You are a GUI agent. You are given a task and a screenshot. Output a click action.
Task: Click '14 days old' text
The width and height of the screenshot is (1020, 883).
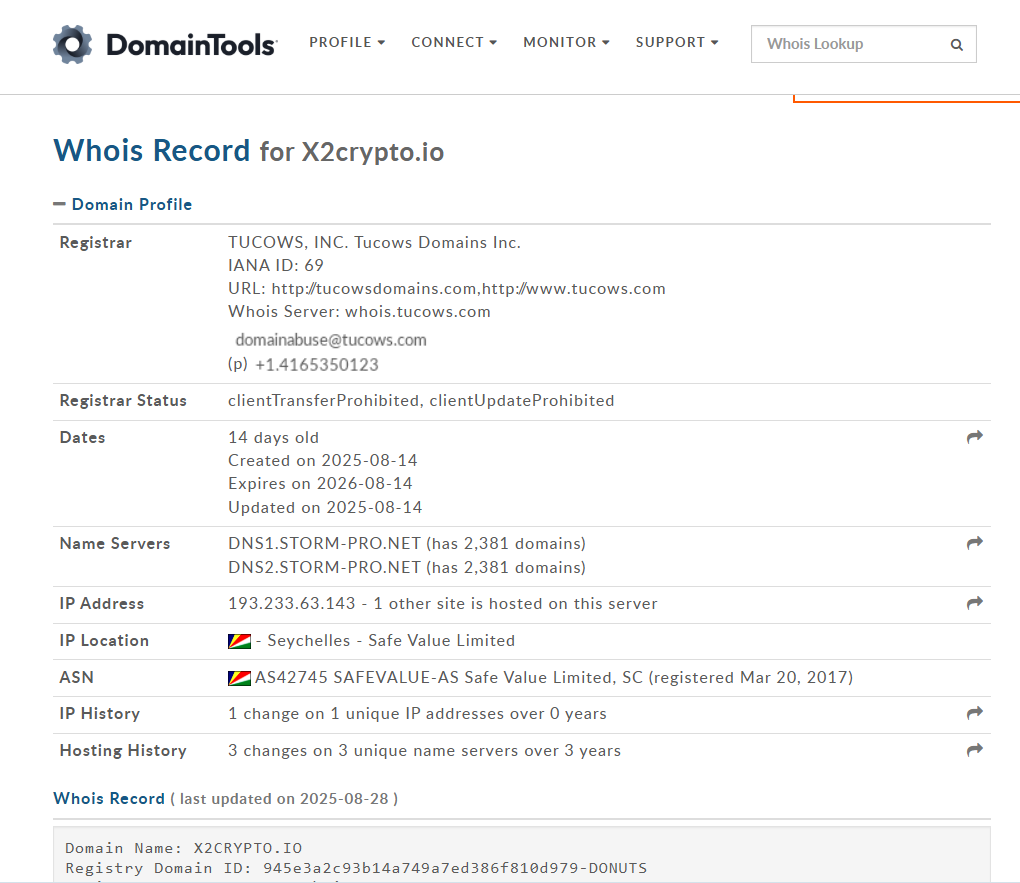273,438
